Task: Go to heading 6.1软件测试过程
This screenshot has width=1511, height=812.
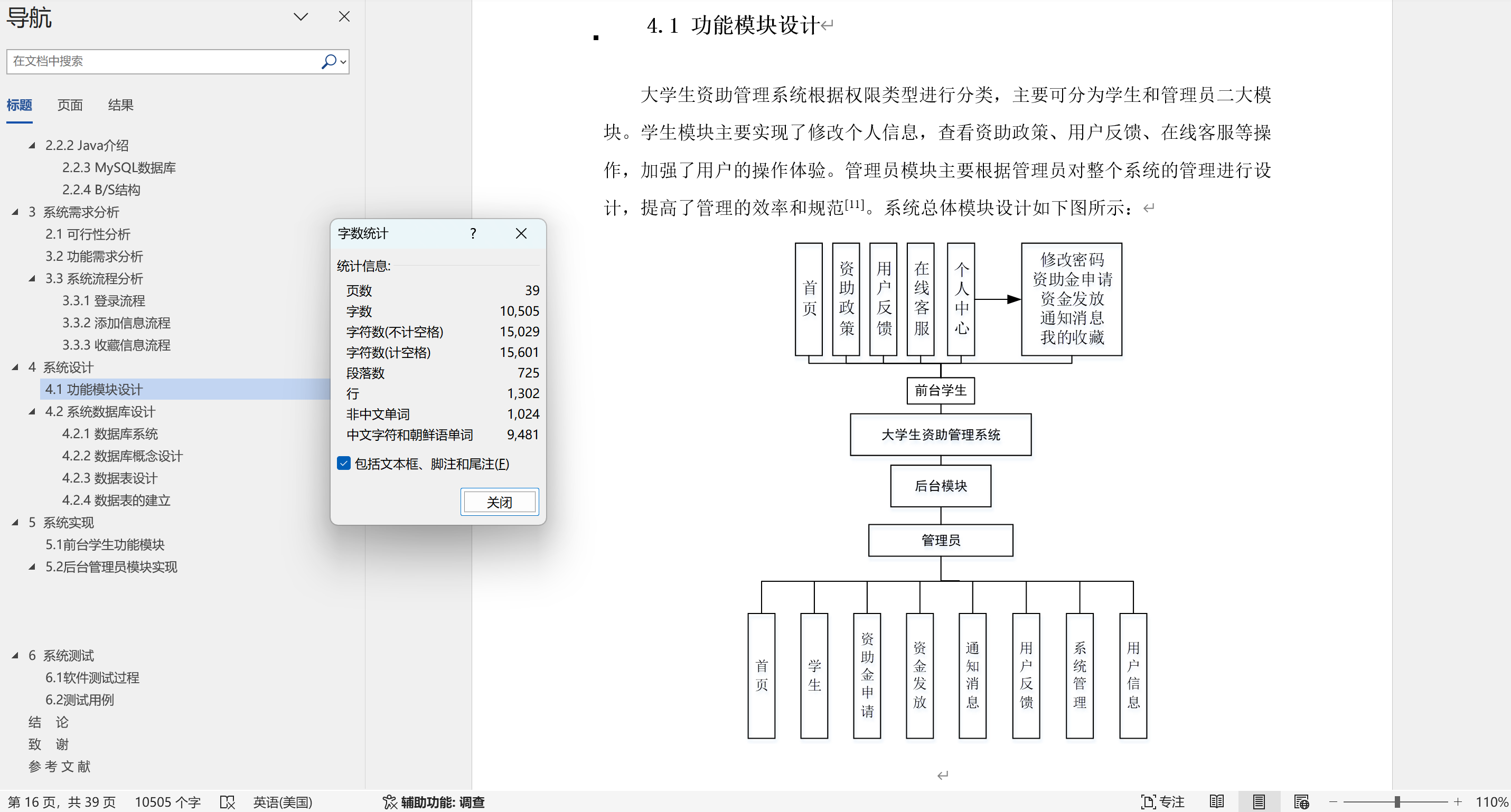Action: tap(92, 678)
